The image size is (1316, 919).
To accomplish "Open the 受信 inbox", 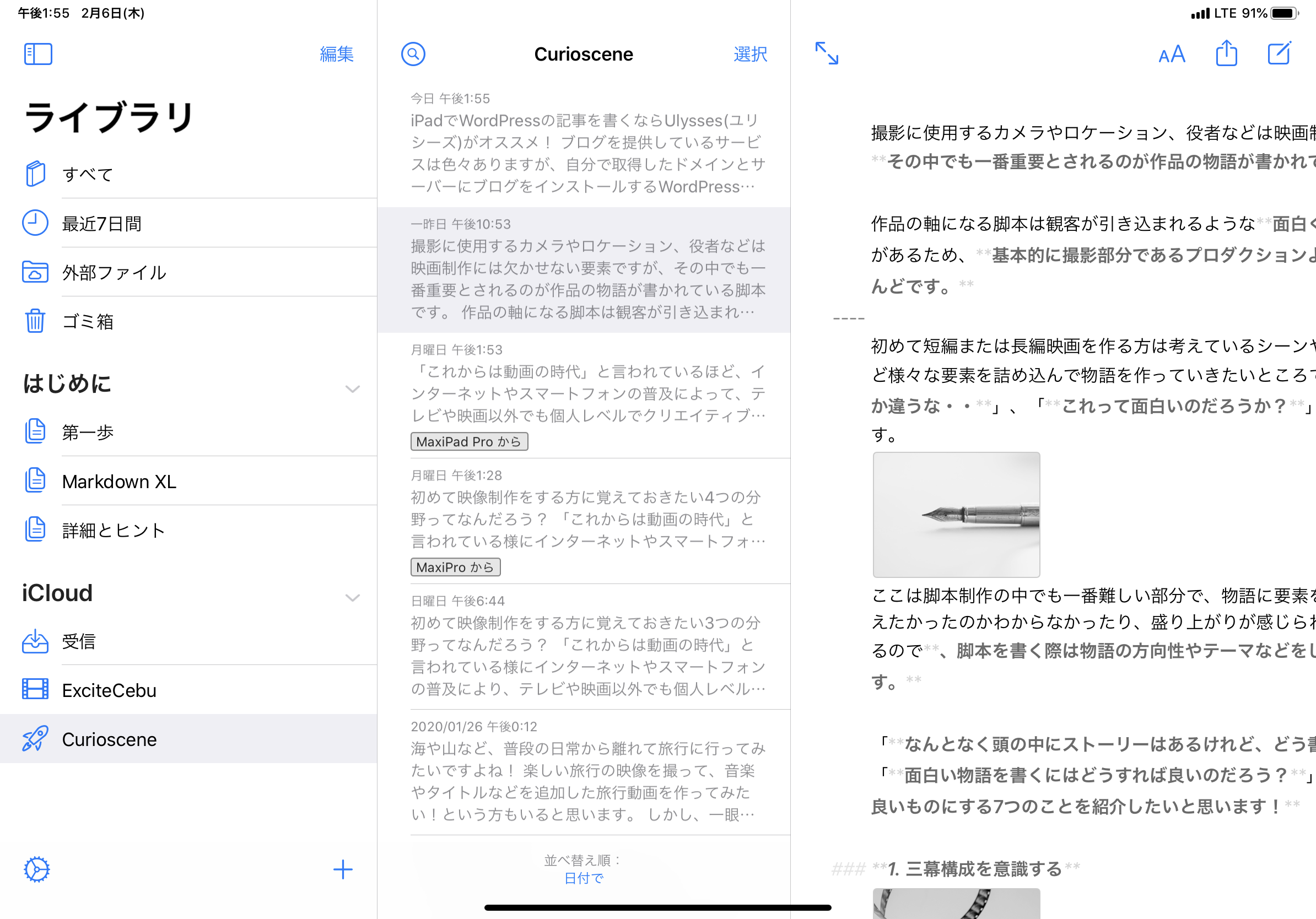I will click(78, 641).
